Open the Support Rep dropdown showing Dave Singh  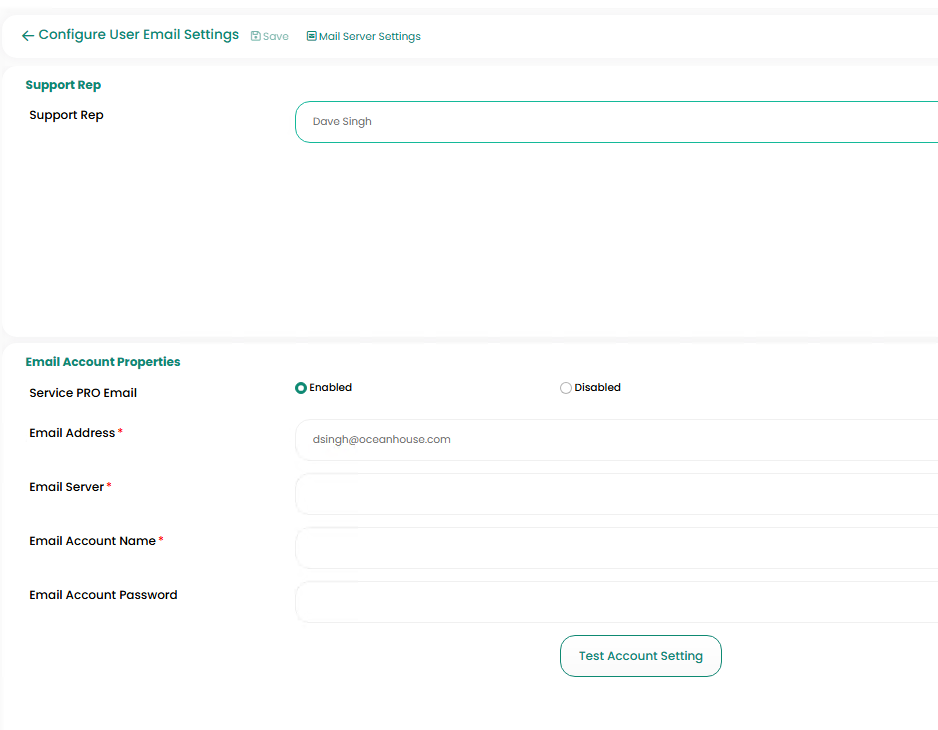616,122
